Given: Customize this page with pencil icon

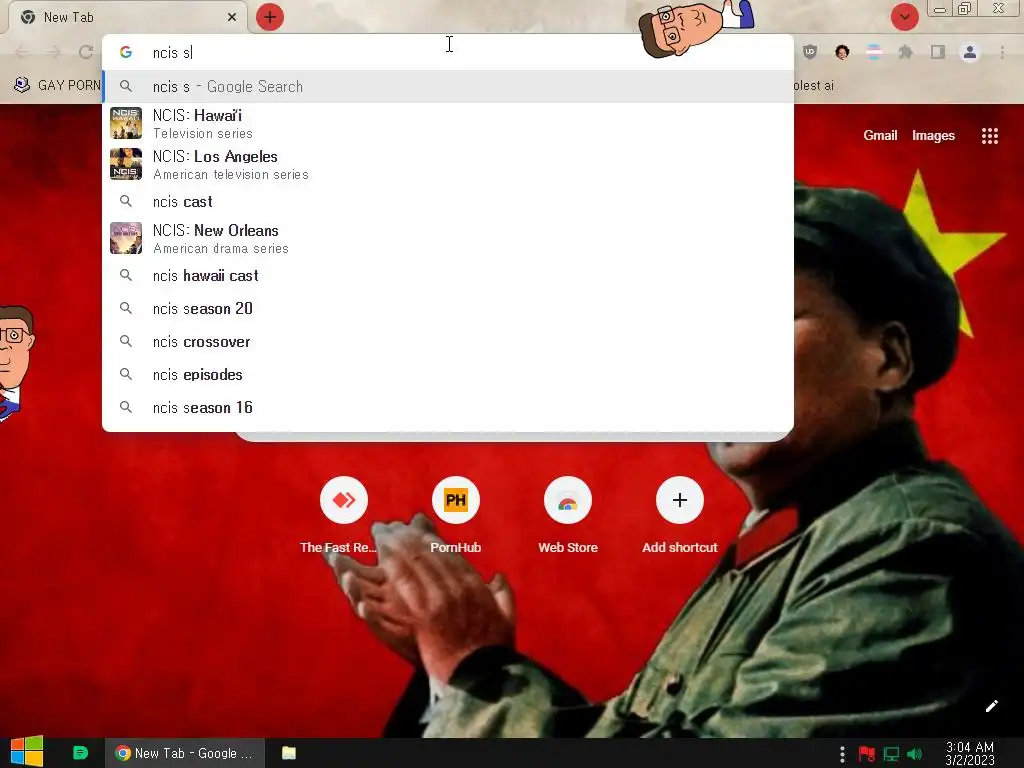Looking at the screenshot, I should [991, 706].
